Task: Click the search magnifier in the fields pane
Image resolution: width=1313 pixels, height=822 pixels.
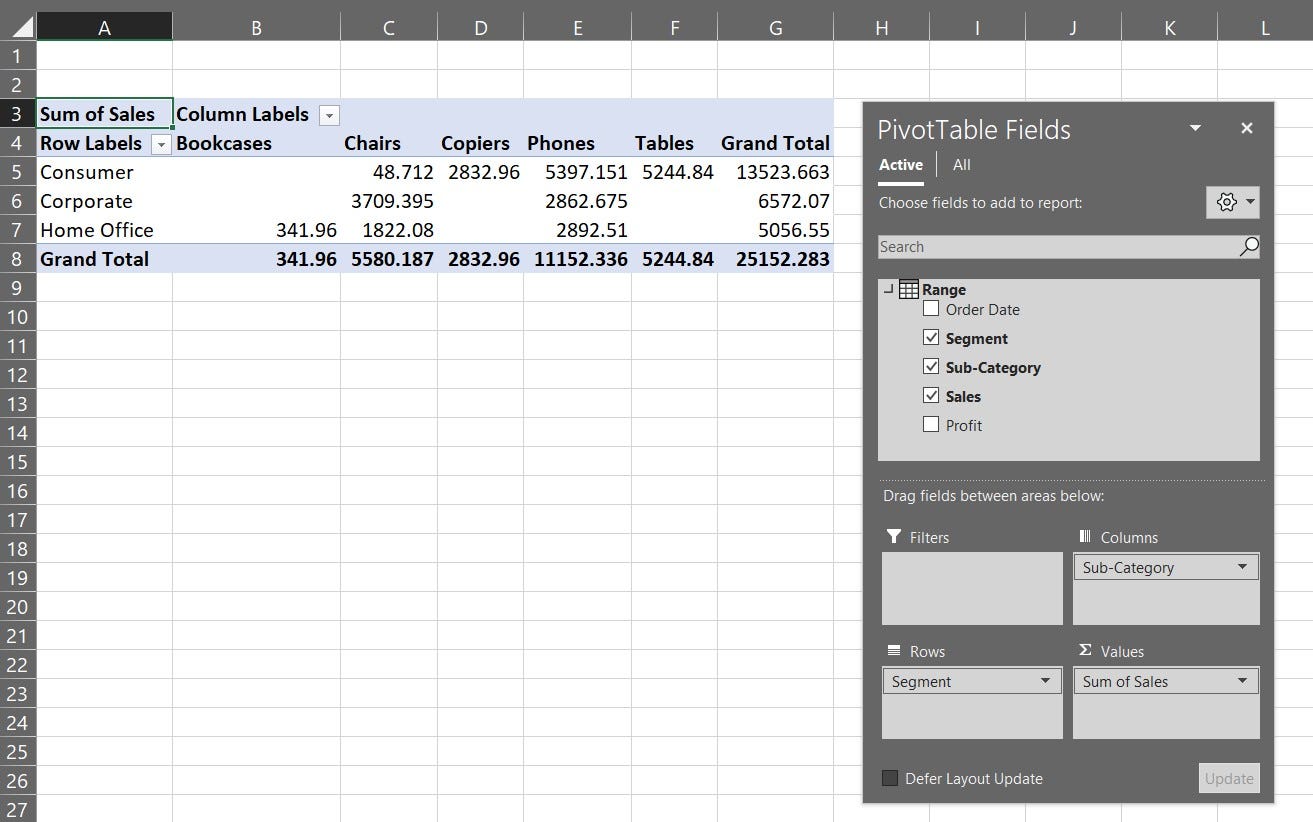Action: pyautogui.click(x=1249, y=246)
